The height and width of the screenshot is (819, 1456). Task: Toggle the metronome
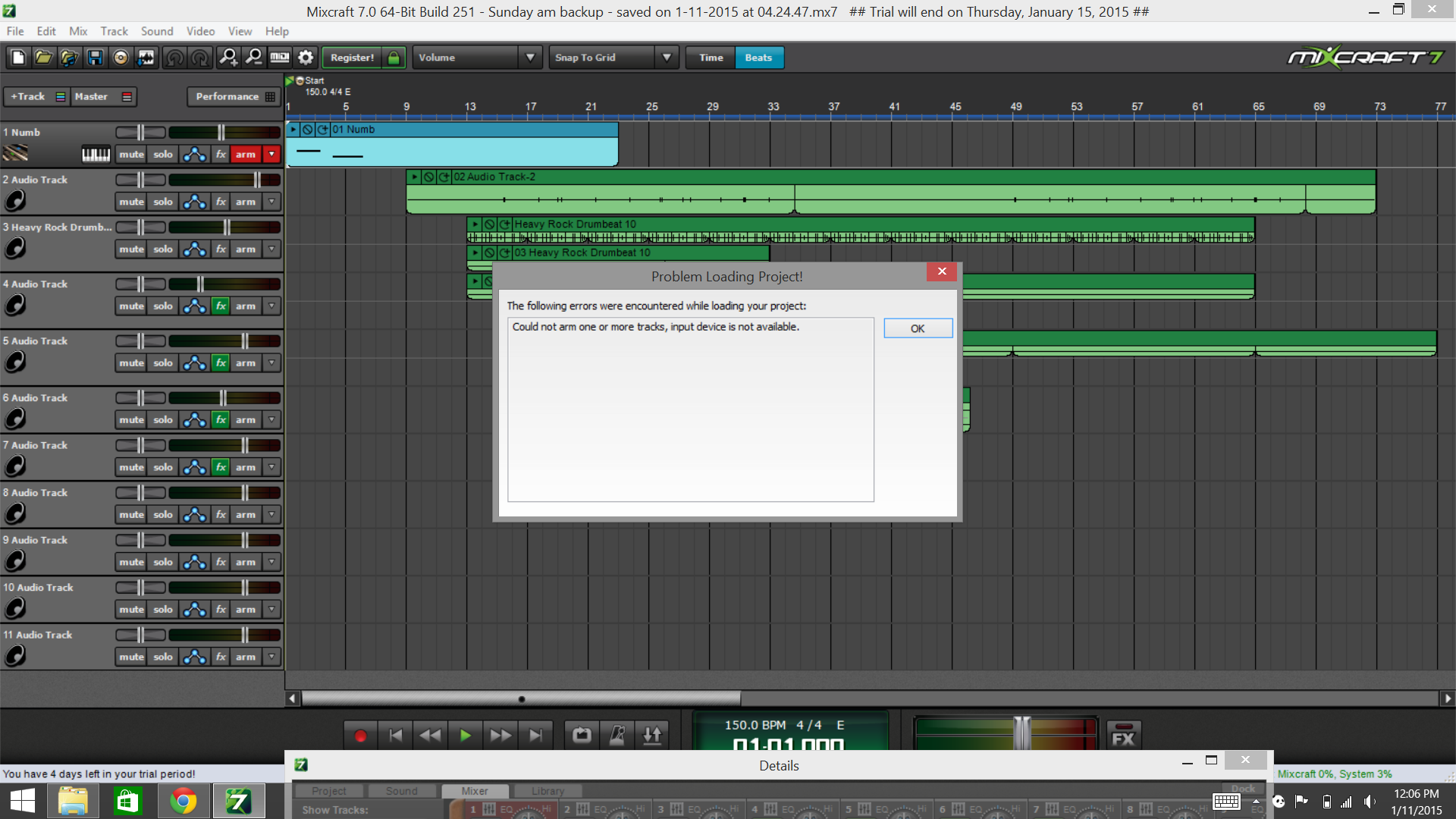[617, 736]
